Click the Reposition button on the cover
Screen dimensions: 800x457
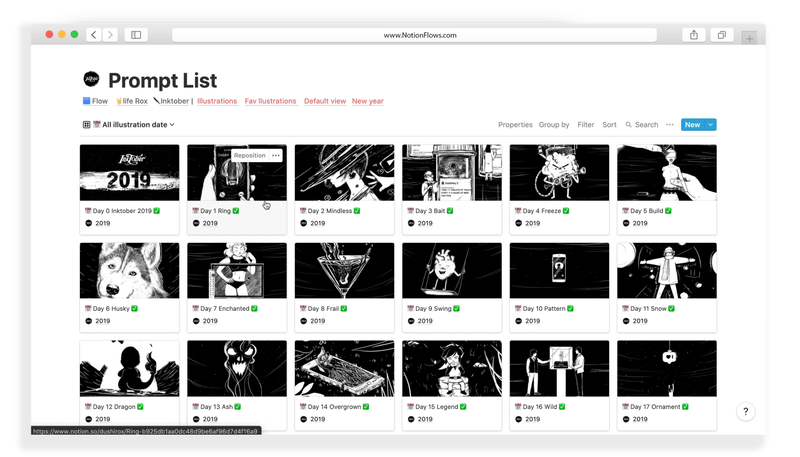point(250,155)
